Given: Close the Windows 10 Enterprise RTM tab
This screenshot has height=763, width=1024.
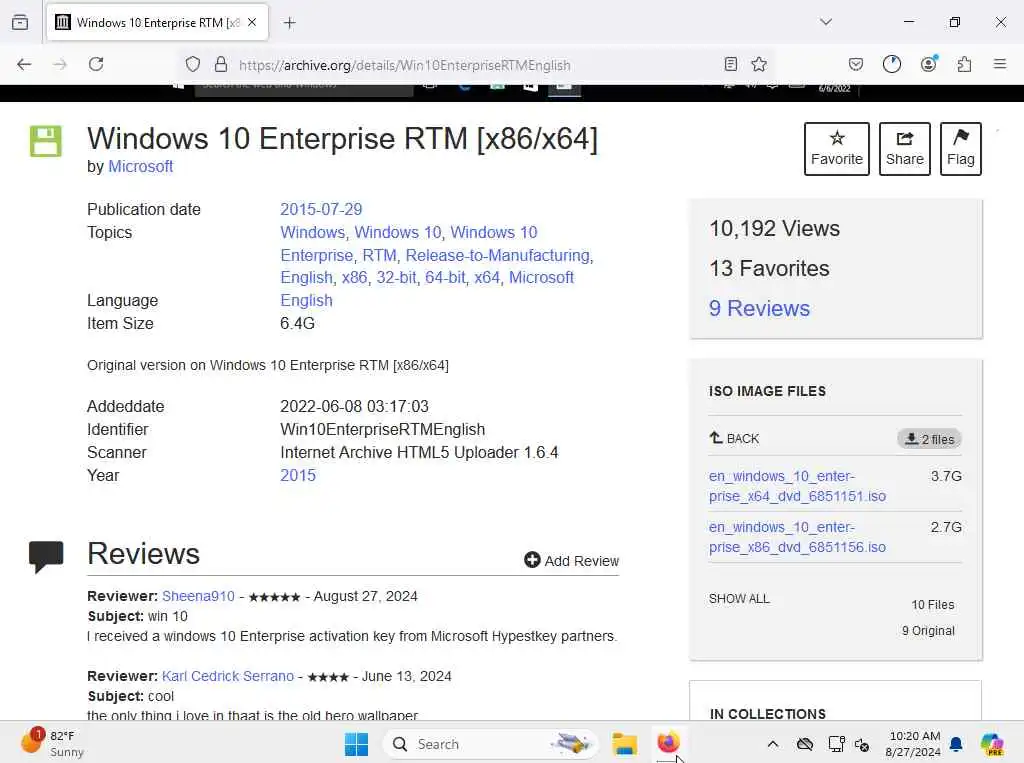Looking at the screenshot, I should pos(252,22).
